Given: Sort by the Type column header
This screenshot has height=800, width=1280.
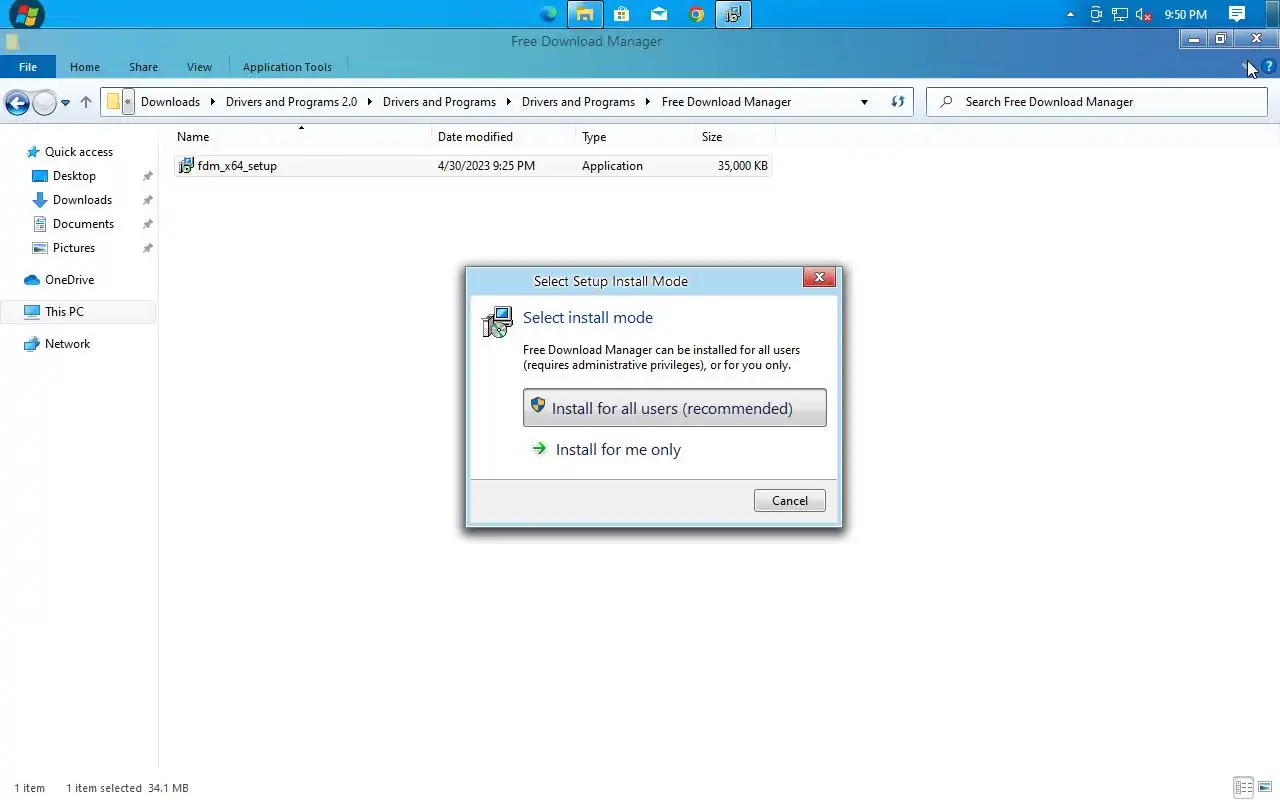Looking at the screenshot, I should pos(594,137).
